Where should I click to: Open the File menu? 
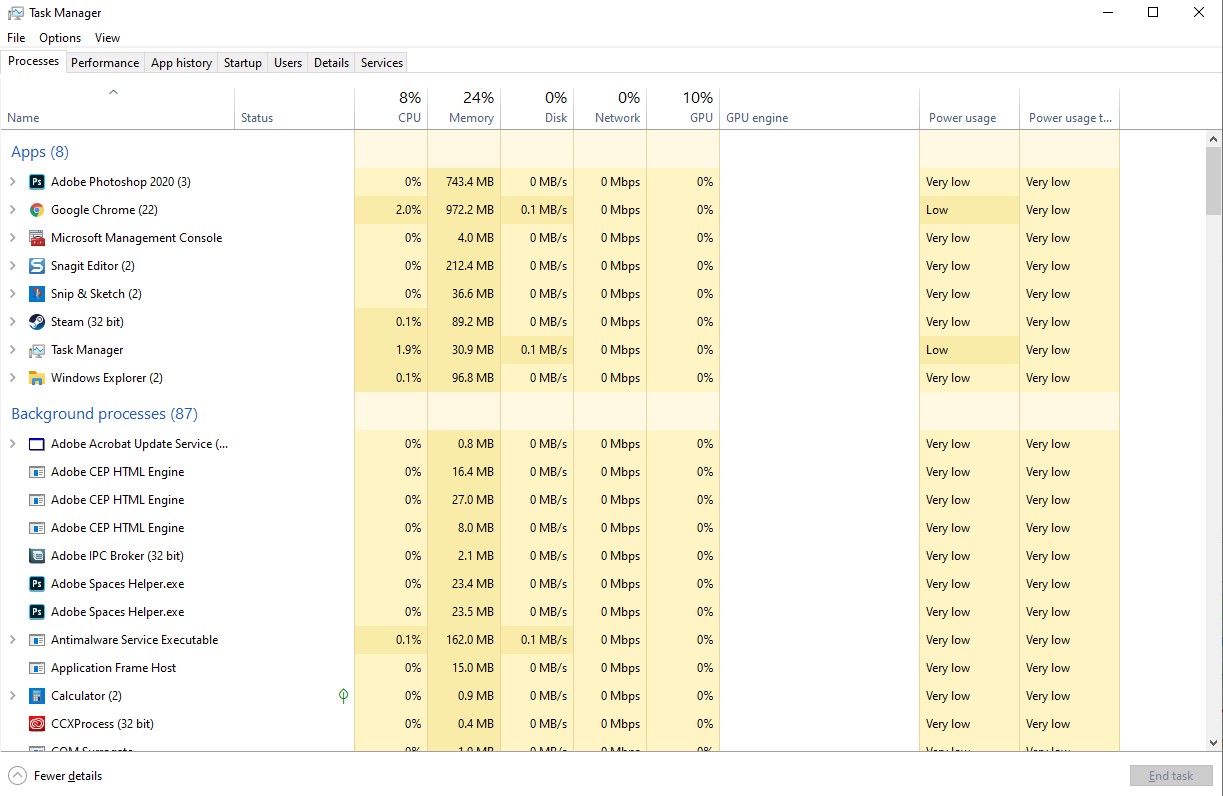click(x=16, y=38)
